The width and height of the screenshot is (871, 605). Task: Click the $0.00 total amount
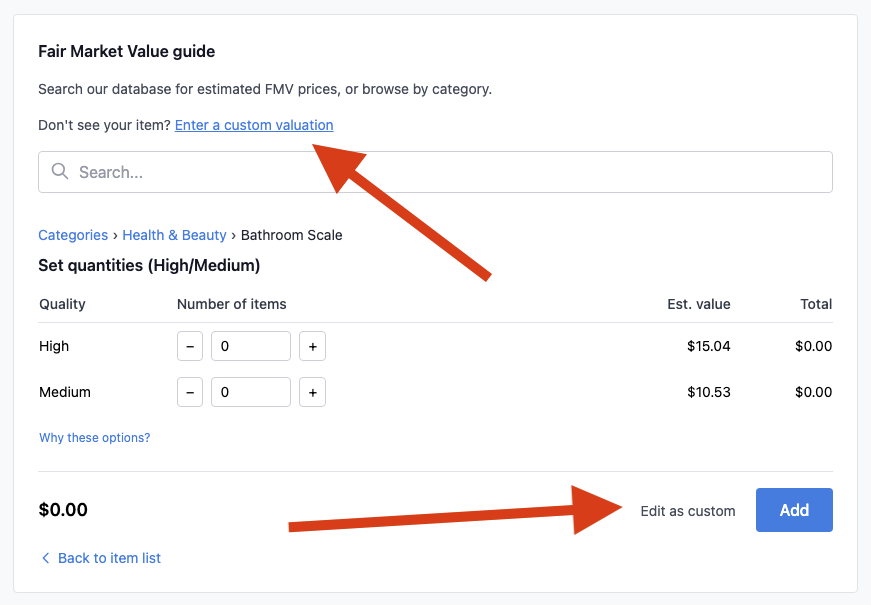point(63,510)
